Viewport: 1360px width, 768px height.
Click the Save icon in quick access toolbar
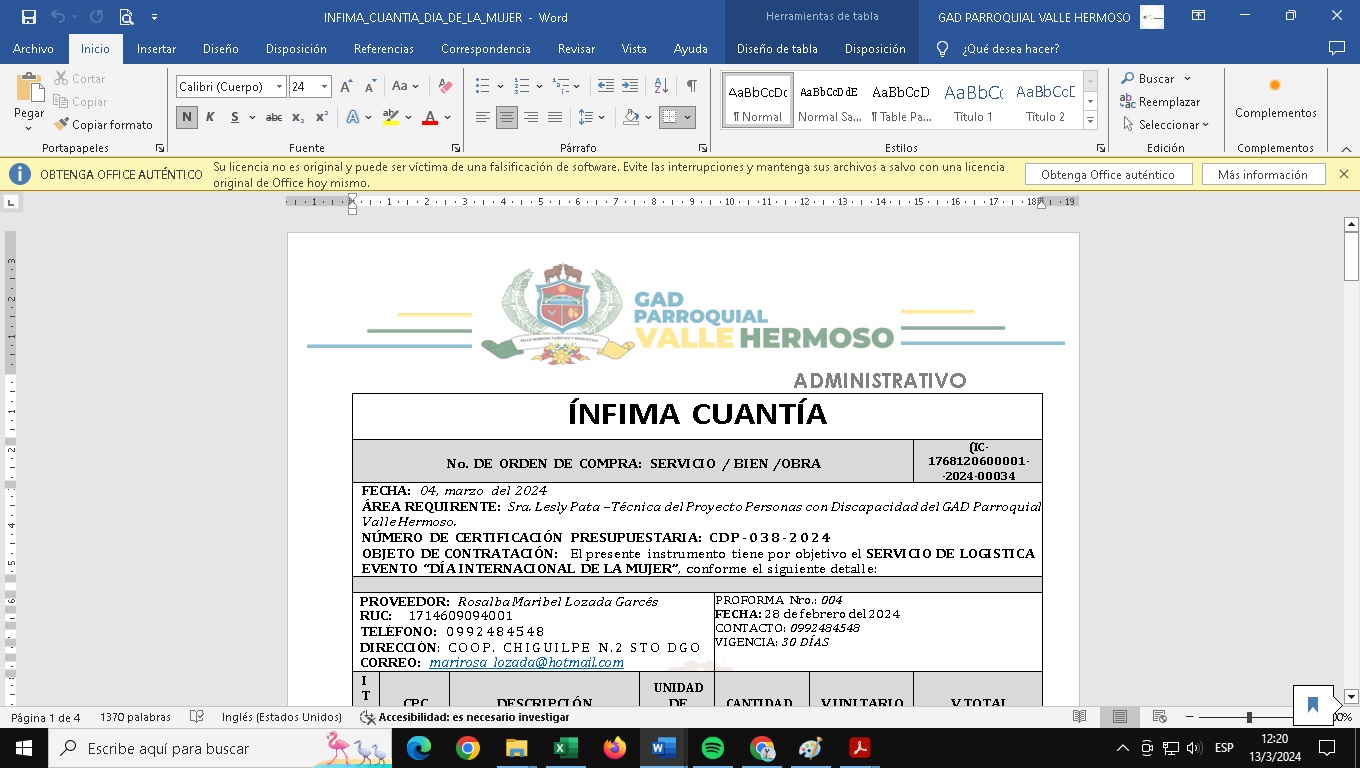click(28, 17)
